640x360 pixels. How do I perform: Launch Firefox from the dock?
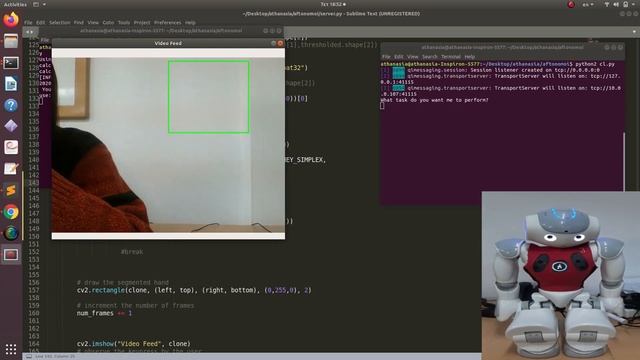tap(11, 20)
